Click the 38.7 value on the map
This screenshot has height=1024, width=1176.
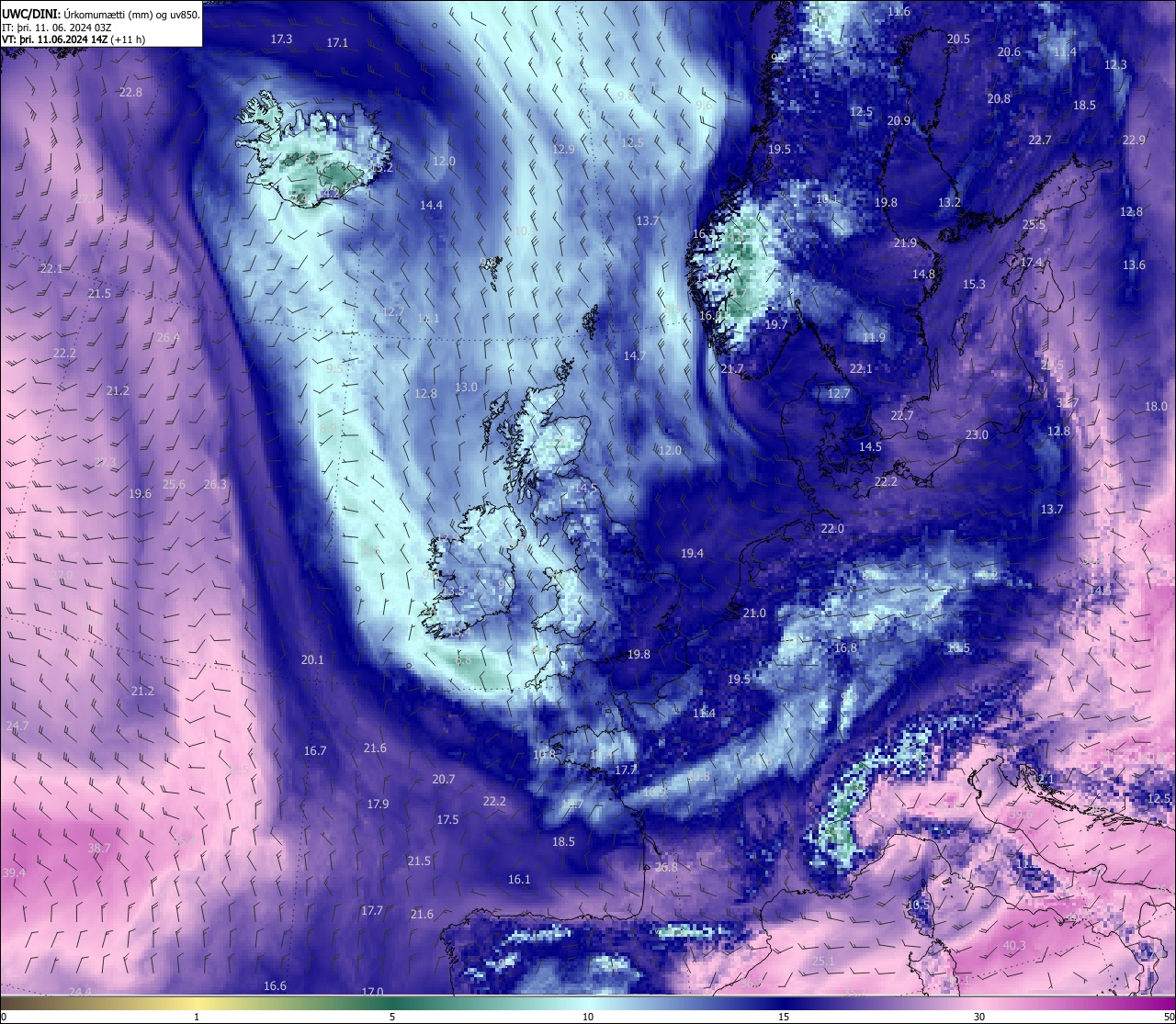tap(98, 849)
